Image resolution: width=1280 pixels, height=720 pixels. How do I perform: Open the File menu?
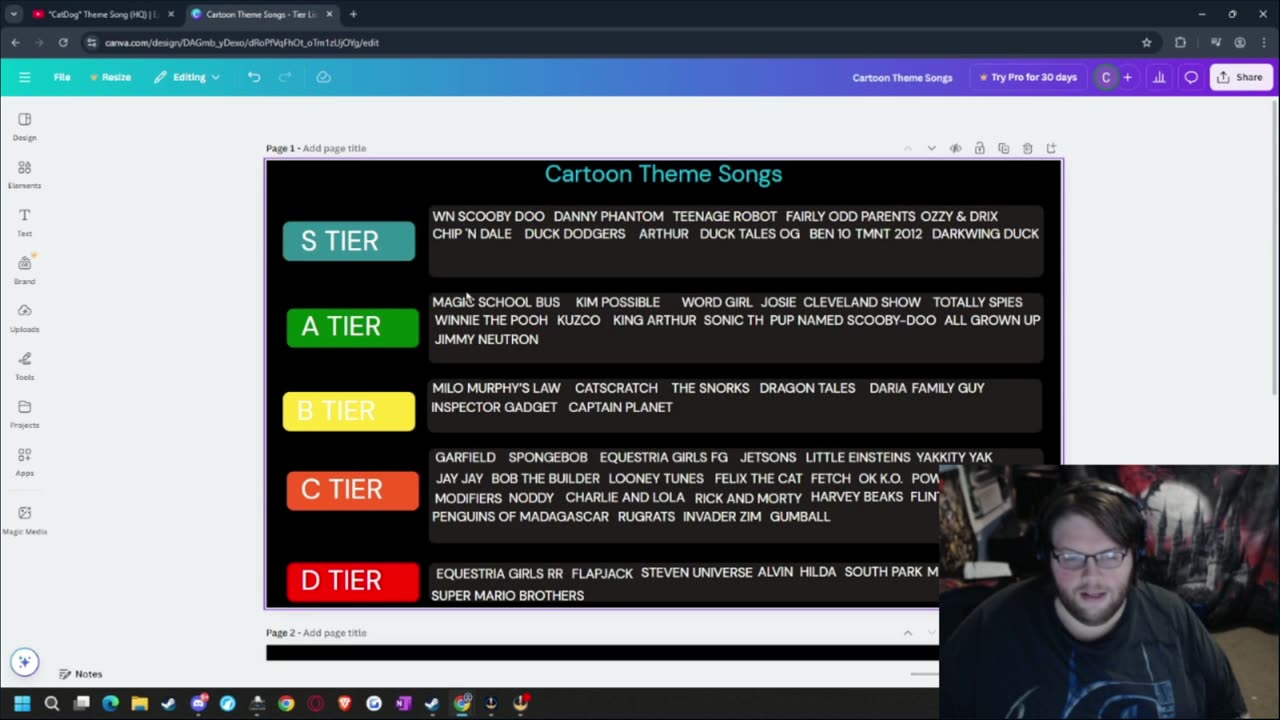pos(62,77)
